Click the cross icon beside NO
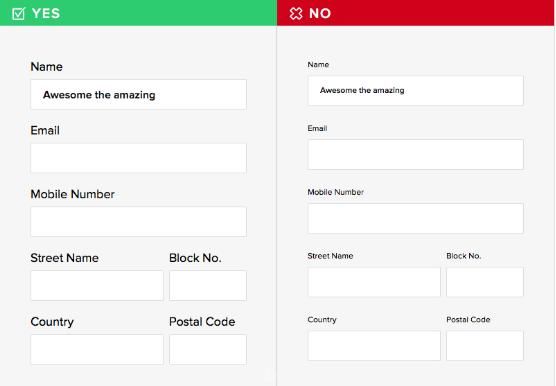This screenshot has width=556, height=386. [x=296, y=13]
